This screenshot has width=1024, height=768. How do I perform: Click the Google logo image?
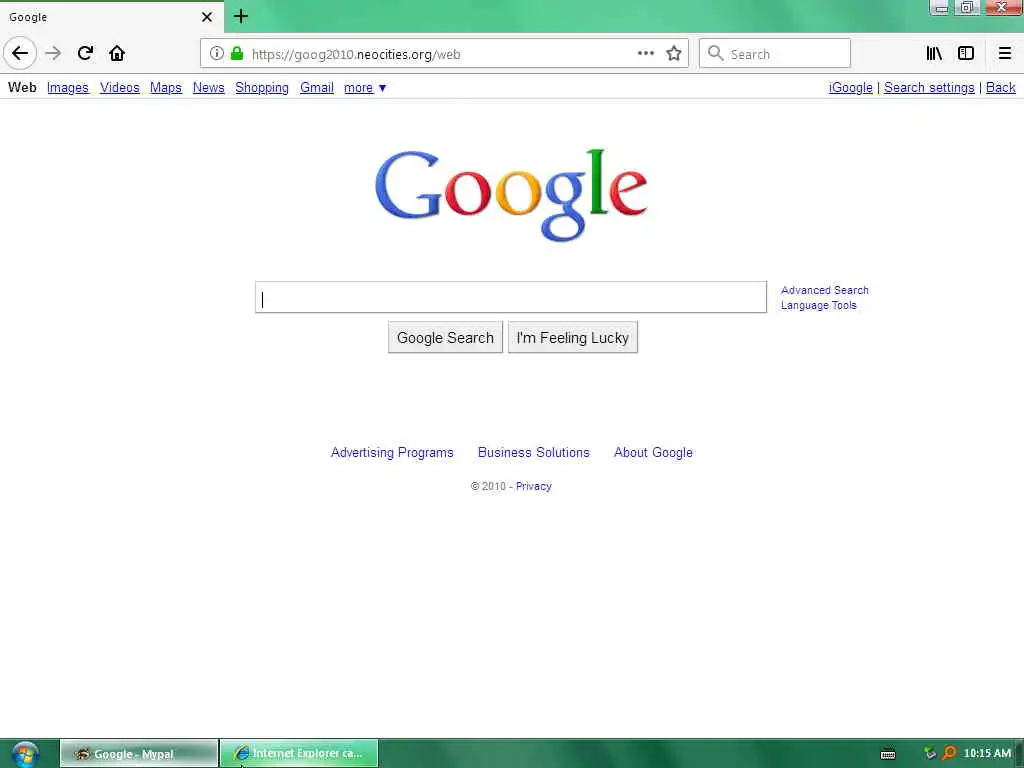tap(511, 195)
